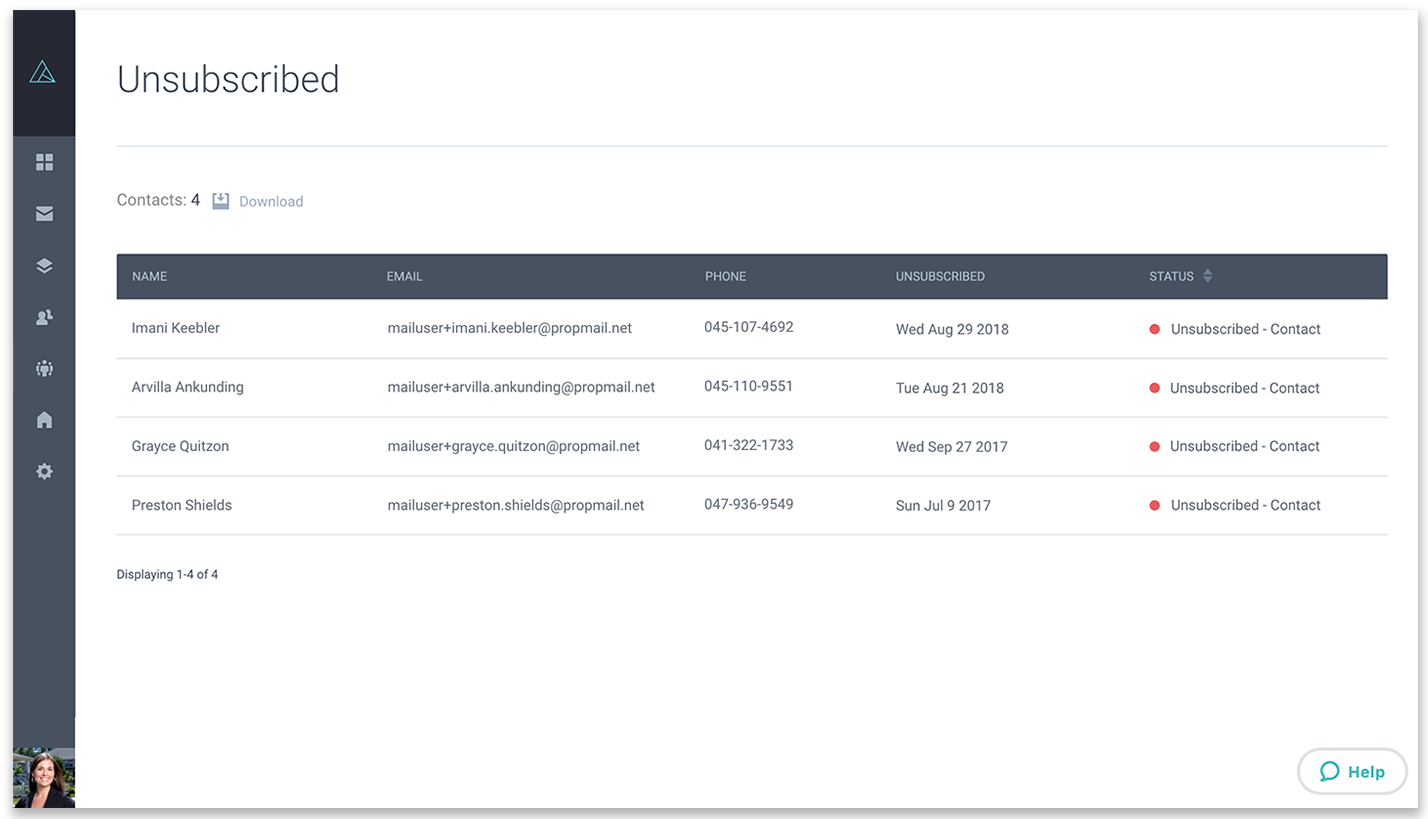Click email mailuser+arvilla.ankunding@propmail.net

click(x=521, y=387)
